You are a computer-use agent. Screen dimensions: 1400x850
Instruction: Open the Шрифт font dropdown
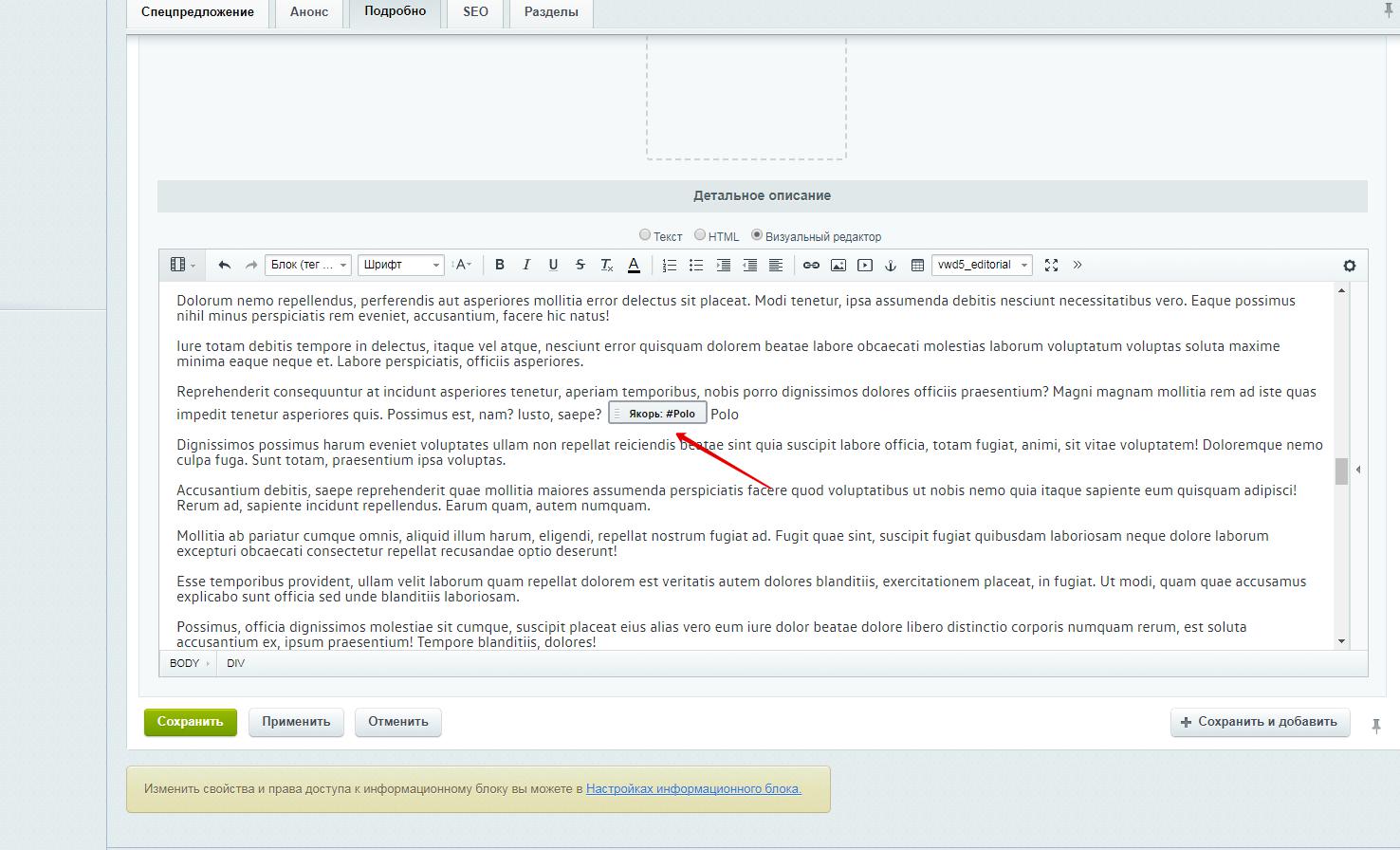coord(401,265)
